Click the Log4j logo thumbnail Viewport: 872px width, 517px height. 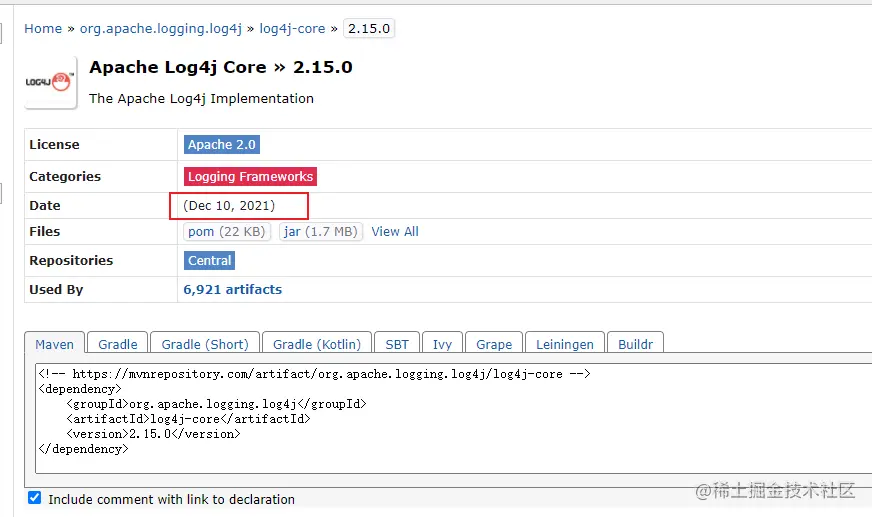pos(51,82)
